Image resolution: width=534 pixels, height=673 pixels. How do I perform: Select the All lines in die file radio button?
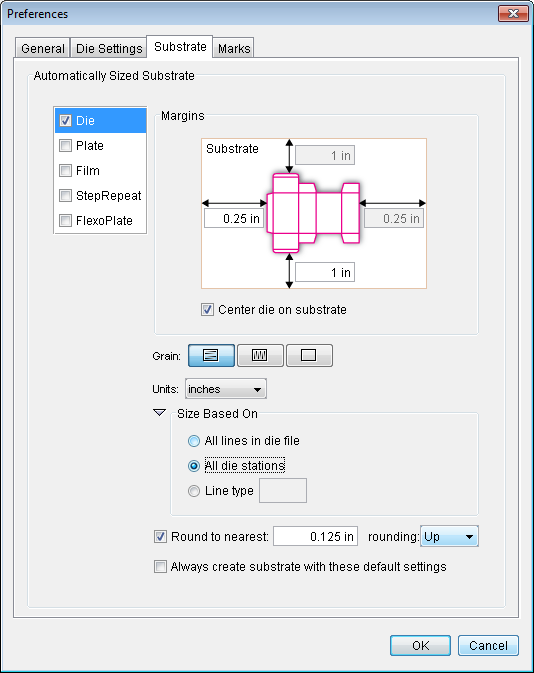[x=194, y=441]
